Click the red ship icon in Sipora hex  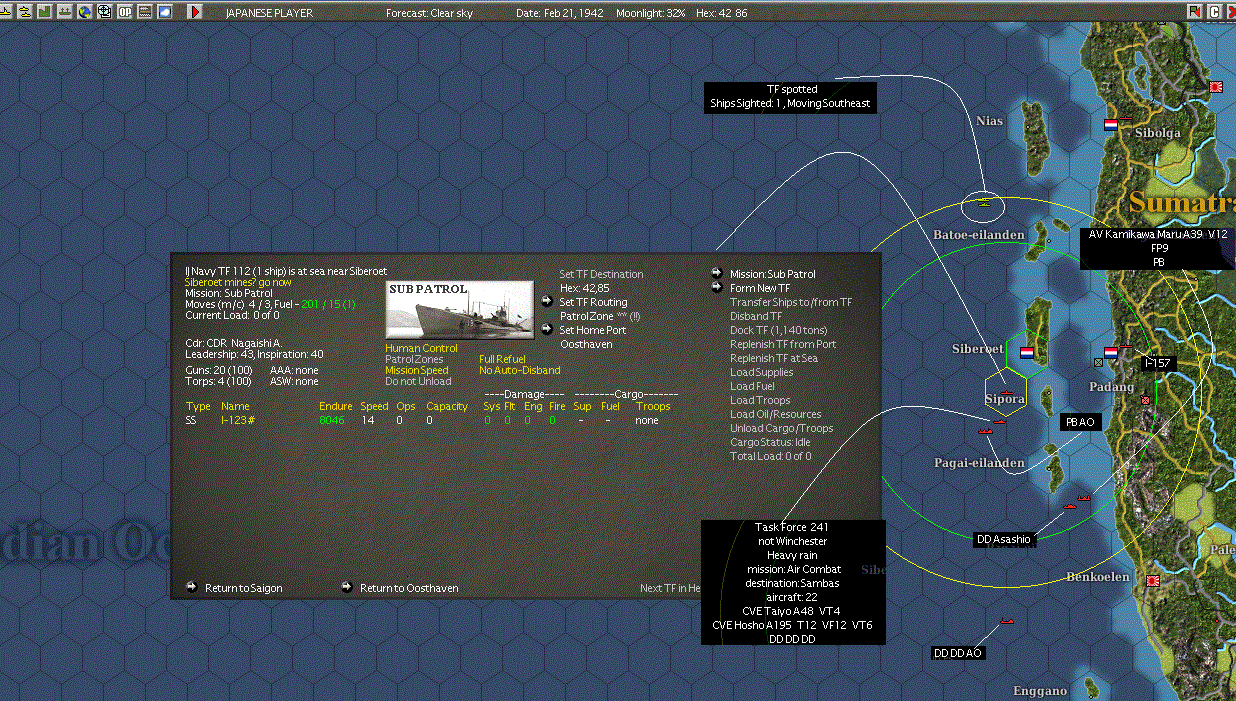(1007, 393)
